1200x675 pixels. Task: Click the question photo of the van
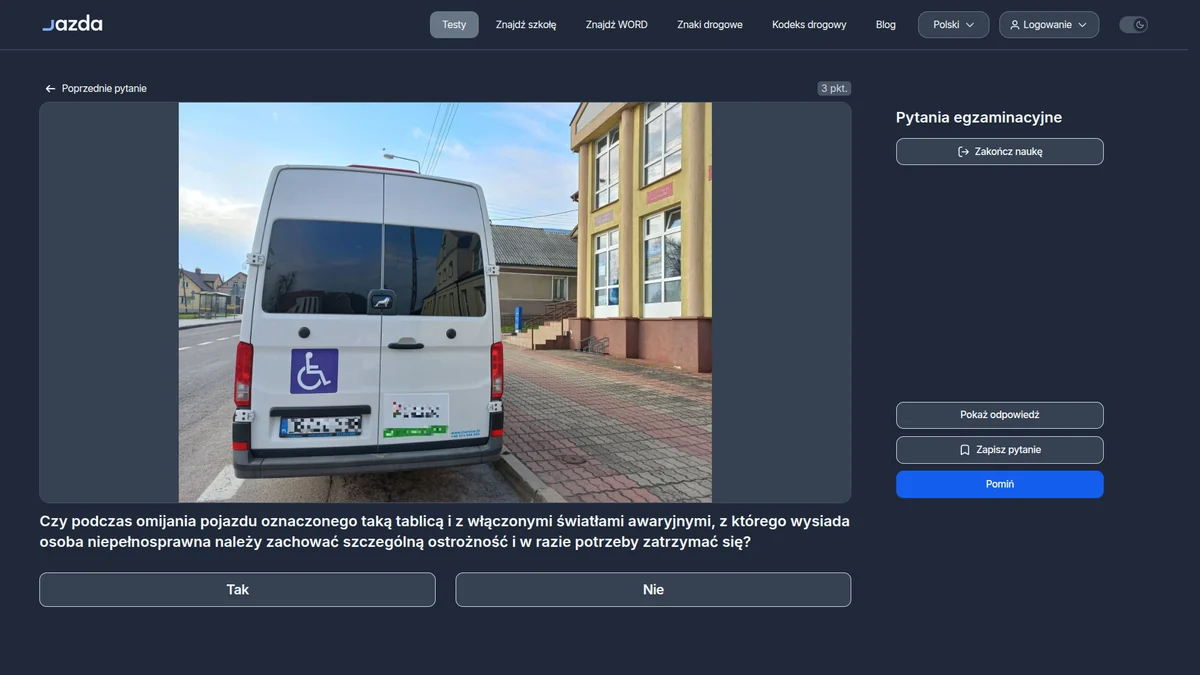[x=445, y=302]
